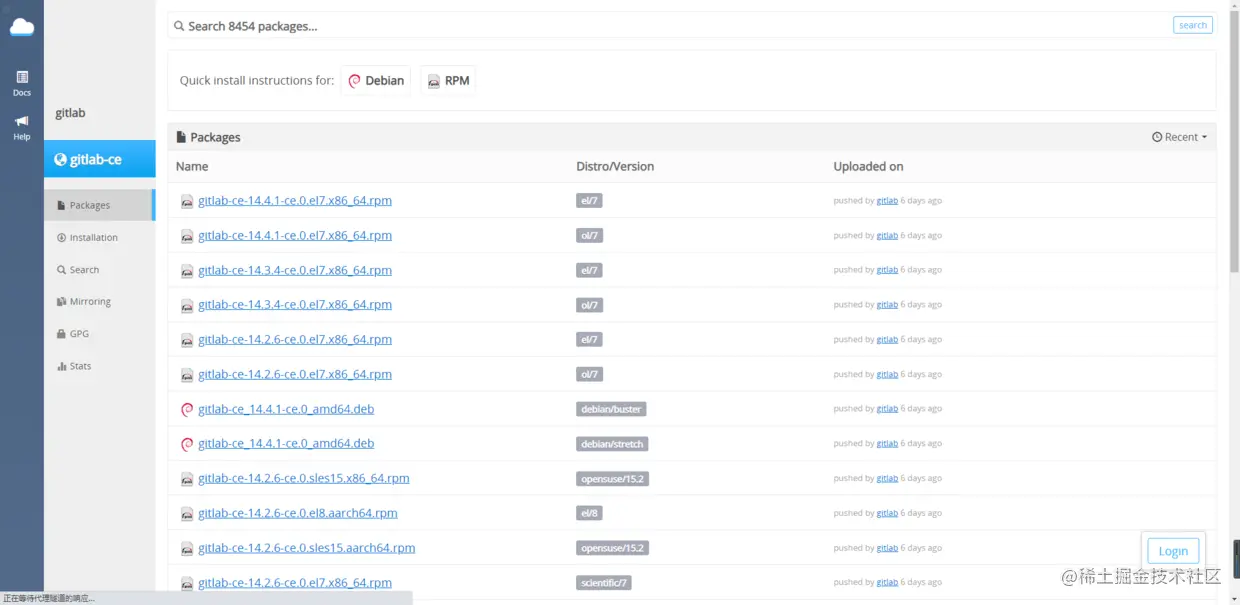Screen dimensions: 1240x605
Task: Open gitlab-ce_14.4.1 deb link for debian/stretch
Action: [286, 444]
